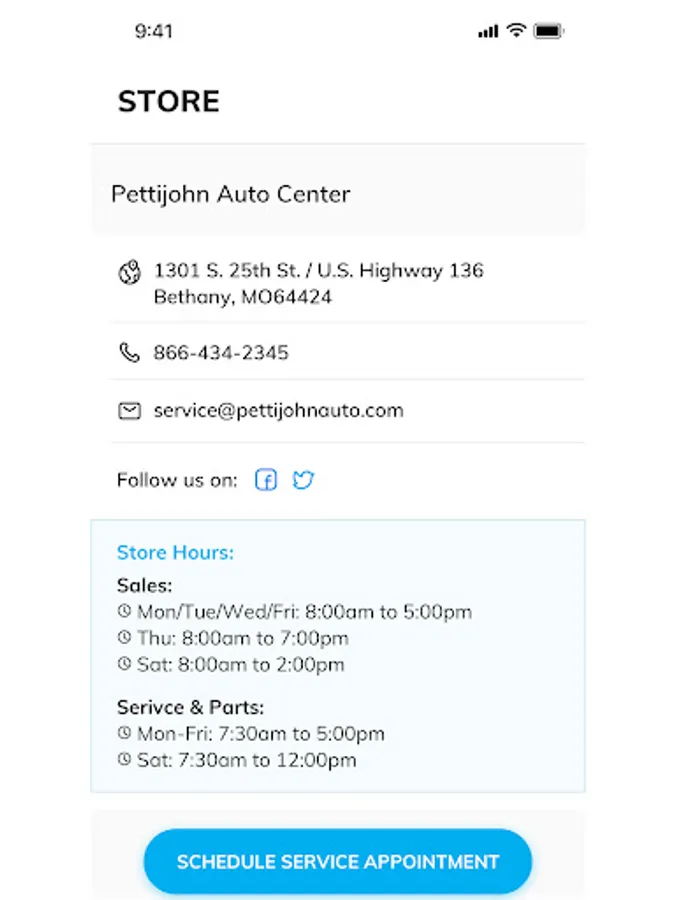Tap the Serivce & Parts section label
Image resolution: width=675 pixels, height=900 pixels.
(190, 707)
